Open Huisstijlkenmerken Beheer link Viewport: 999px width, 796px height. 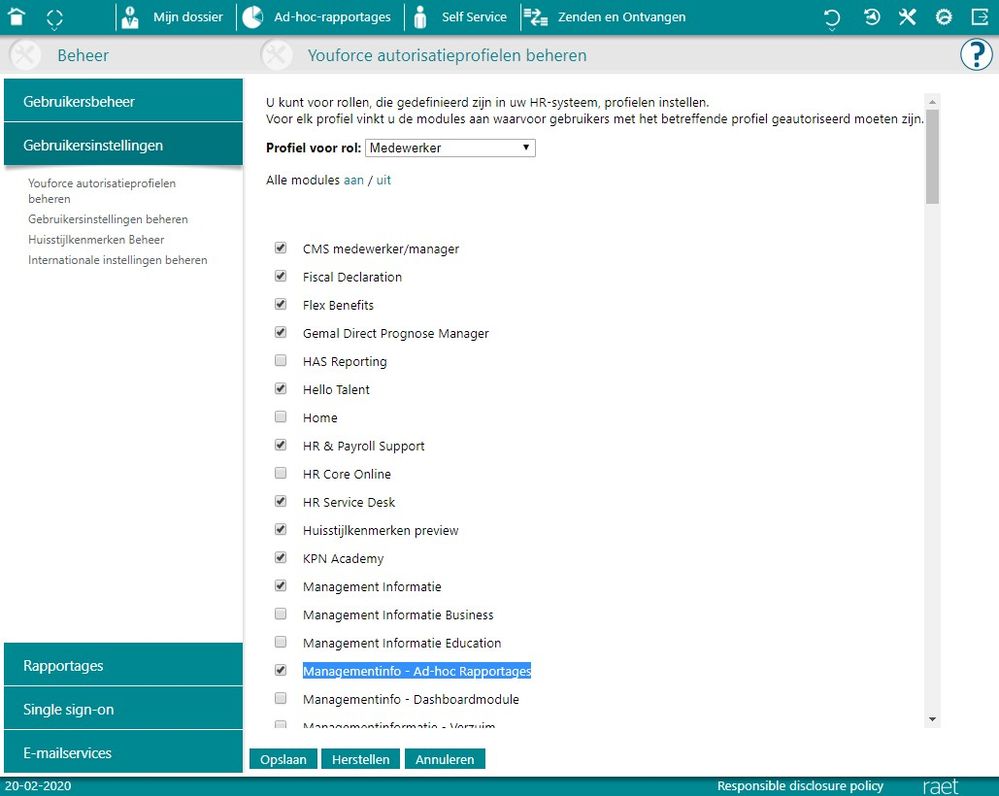click(96, 239)
